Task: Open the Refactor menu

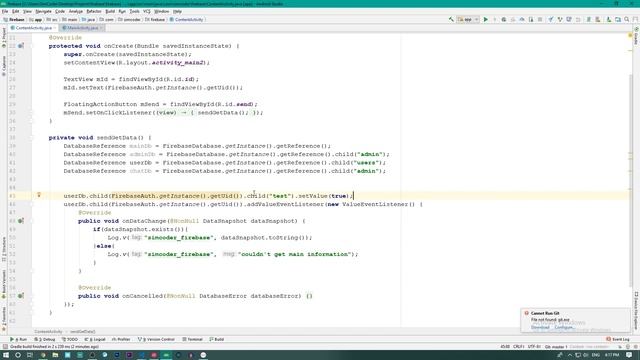Action: coord(93,11)
